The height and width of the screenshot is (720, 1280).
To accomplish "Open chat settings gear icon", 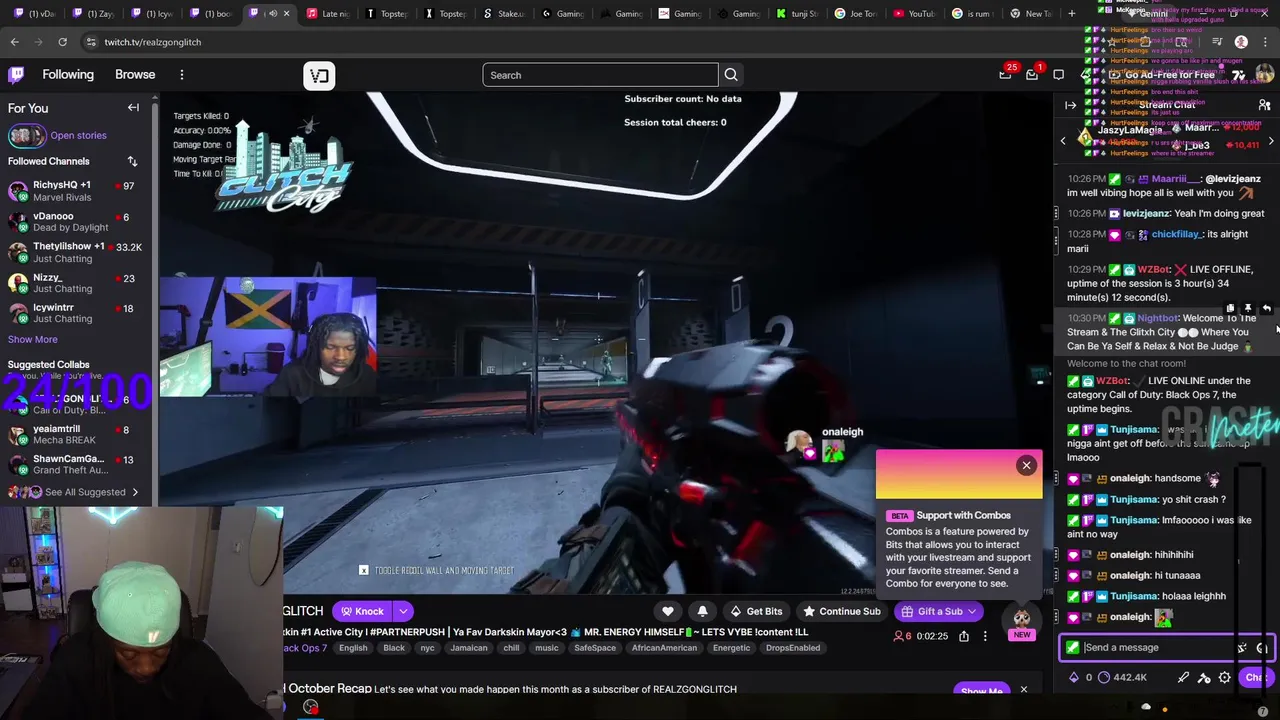I will click(x=1225, y=677).
